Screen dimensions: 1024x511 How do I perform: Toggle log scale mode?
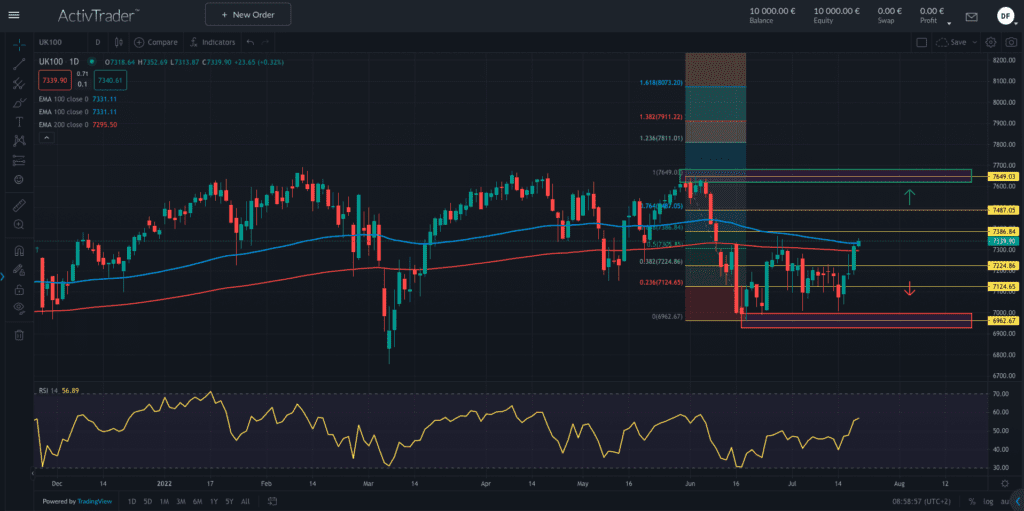coord(986,501)
